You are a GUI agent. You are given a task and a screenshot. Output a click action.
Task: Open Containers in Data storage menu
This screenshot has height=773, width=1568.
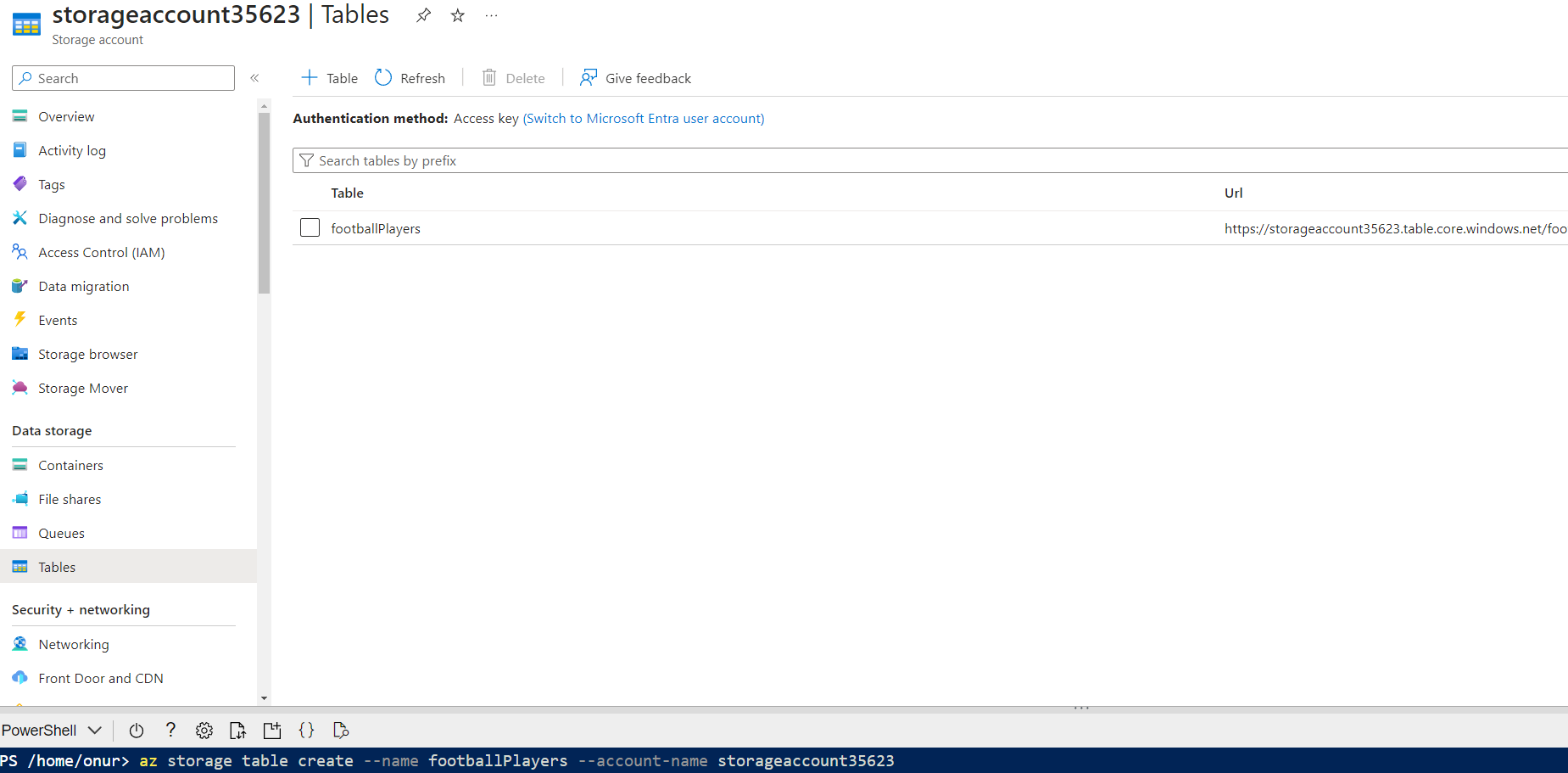[70, 466]
